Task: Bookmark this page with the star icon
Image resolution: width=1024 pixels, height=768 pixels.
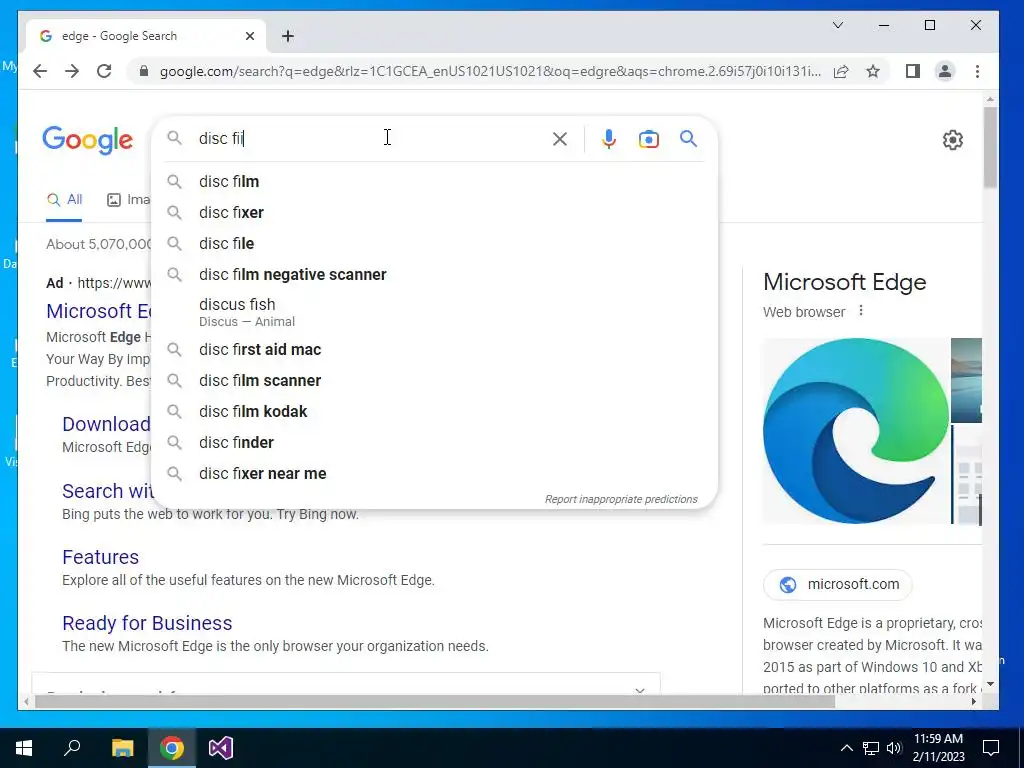Action: pyautogui.click(x=873, y=71)
